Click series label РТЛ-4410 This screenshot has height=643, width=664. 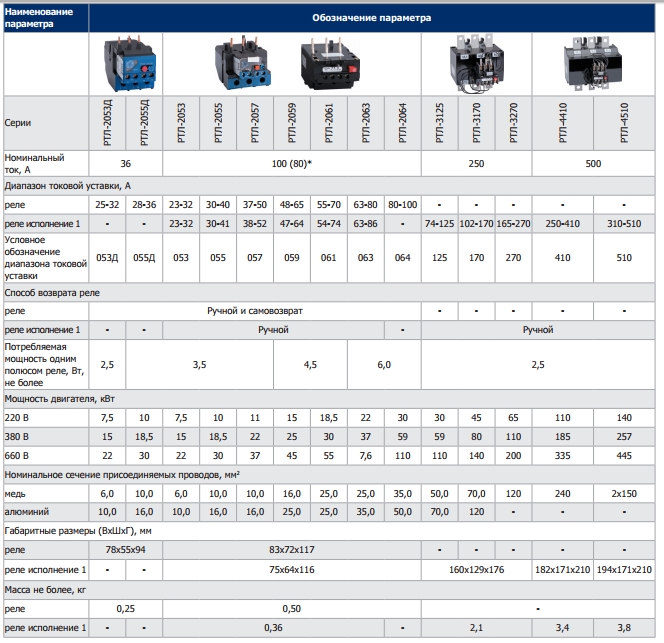tap(563, 123)
